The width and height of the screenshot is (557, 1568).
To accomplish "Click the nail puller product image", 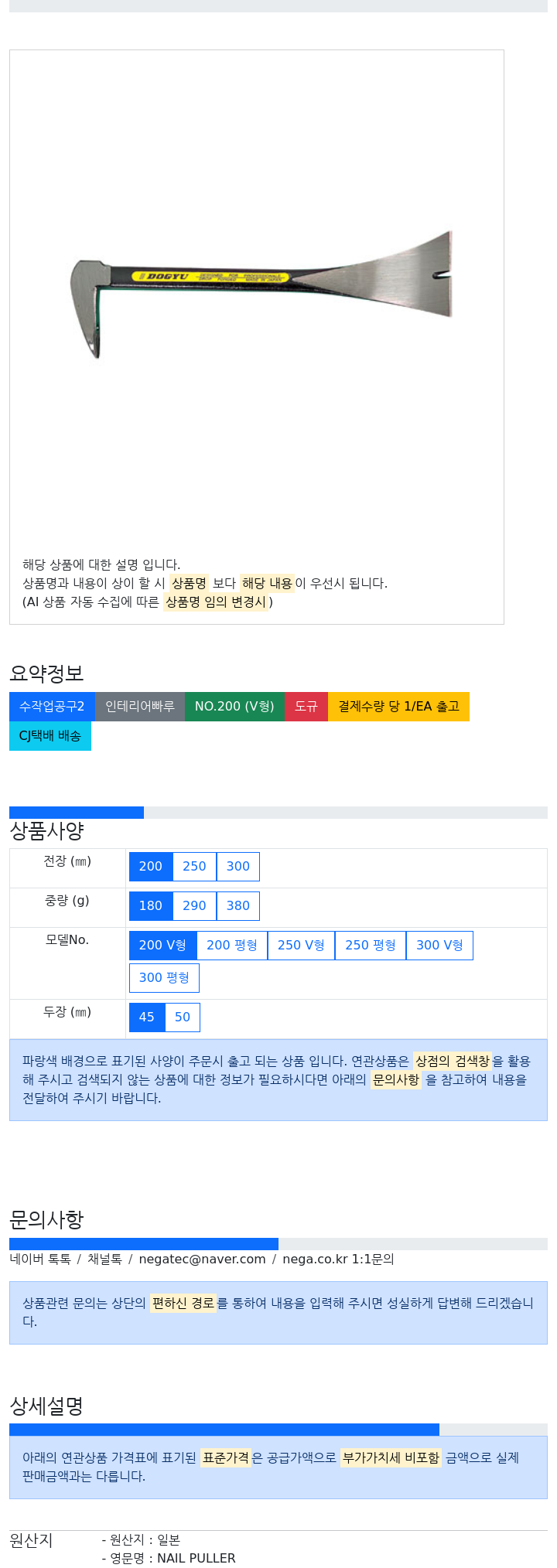I will (x=260, y=295).
